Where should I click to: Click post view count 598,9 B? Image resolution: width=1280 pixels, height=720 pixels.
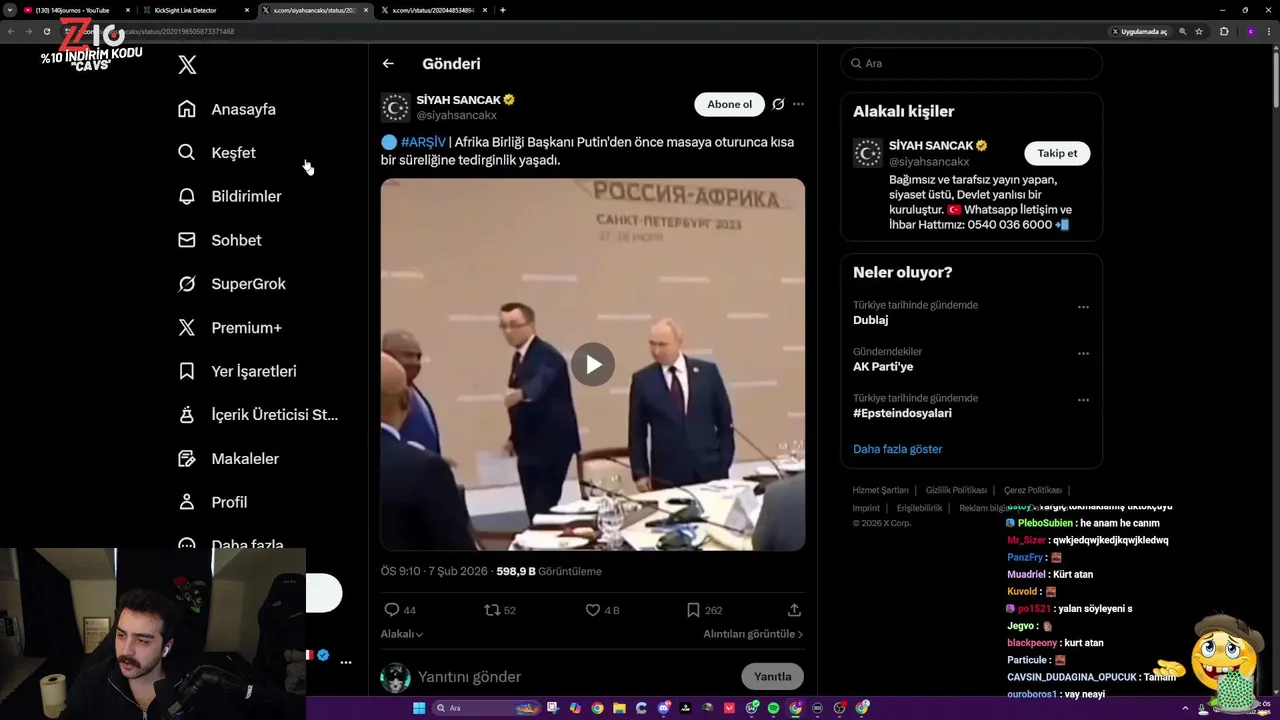549,571
